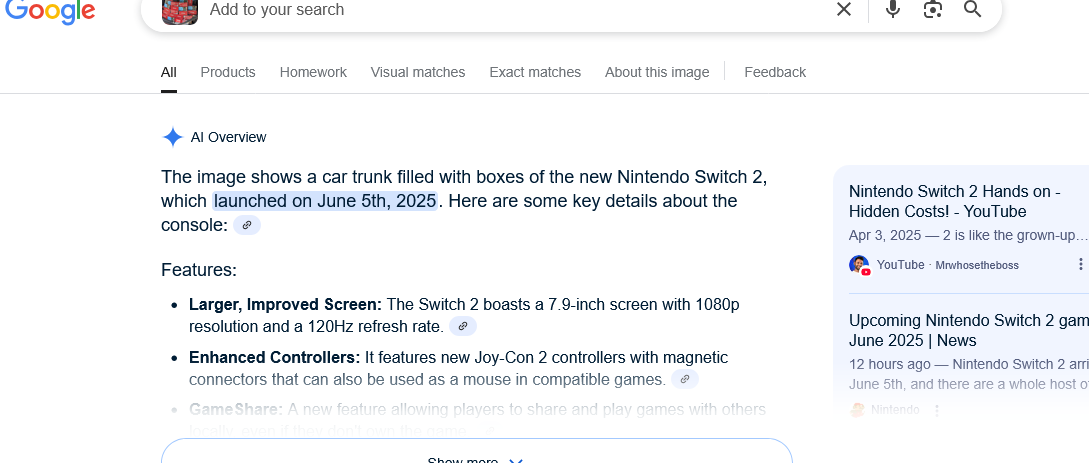The image size is (1089, 463).
Task: Go to the About this image tab
Action: coord(657,72)
